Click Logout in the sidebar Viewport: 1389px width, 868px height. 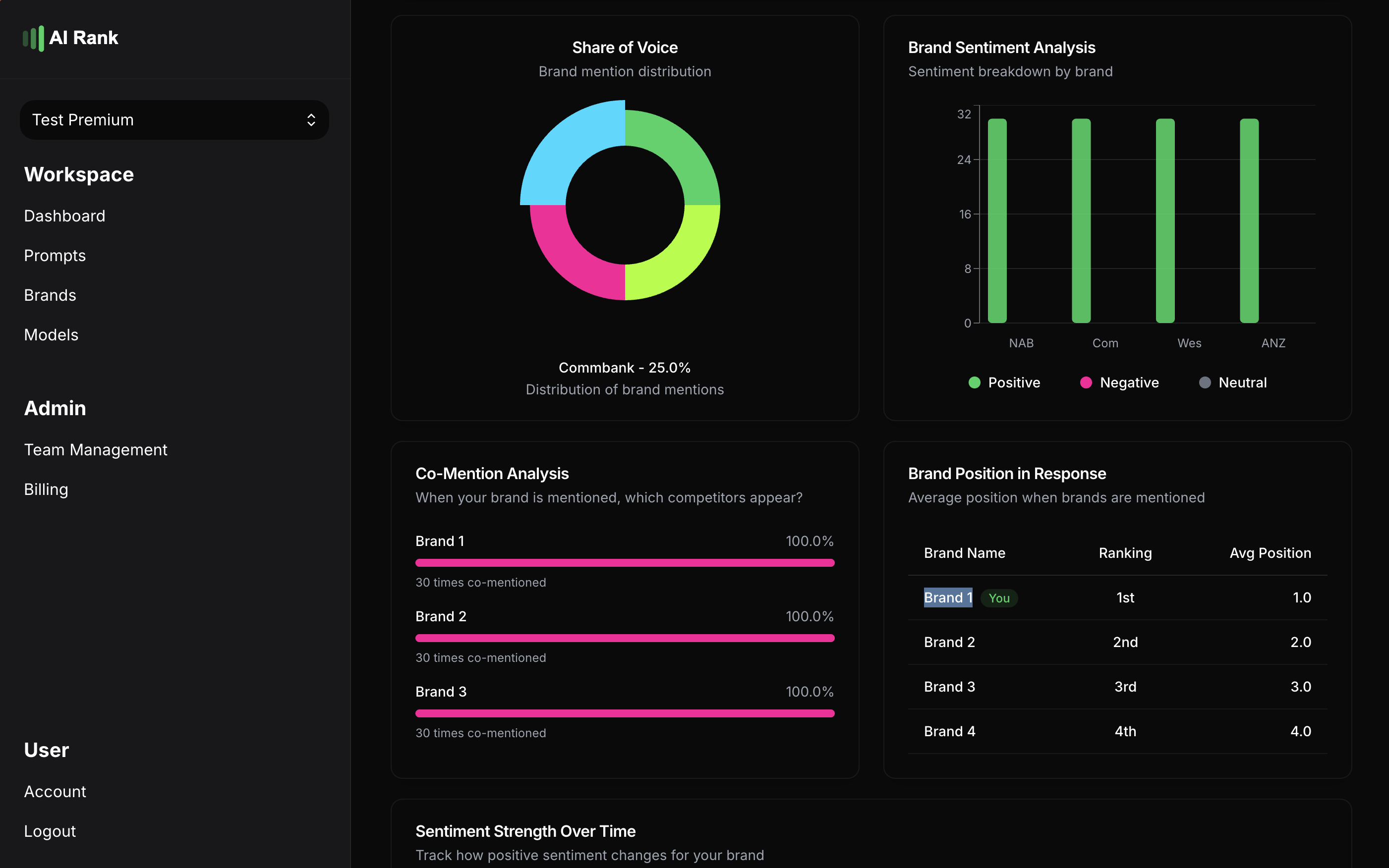click(50, 831)
